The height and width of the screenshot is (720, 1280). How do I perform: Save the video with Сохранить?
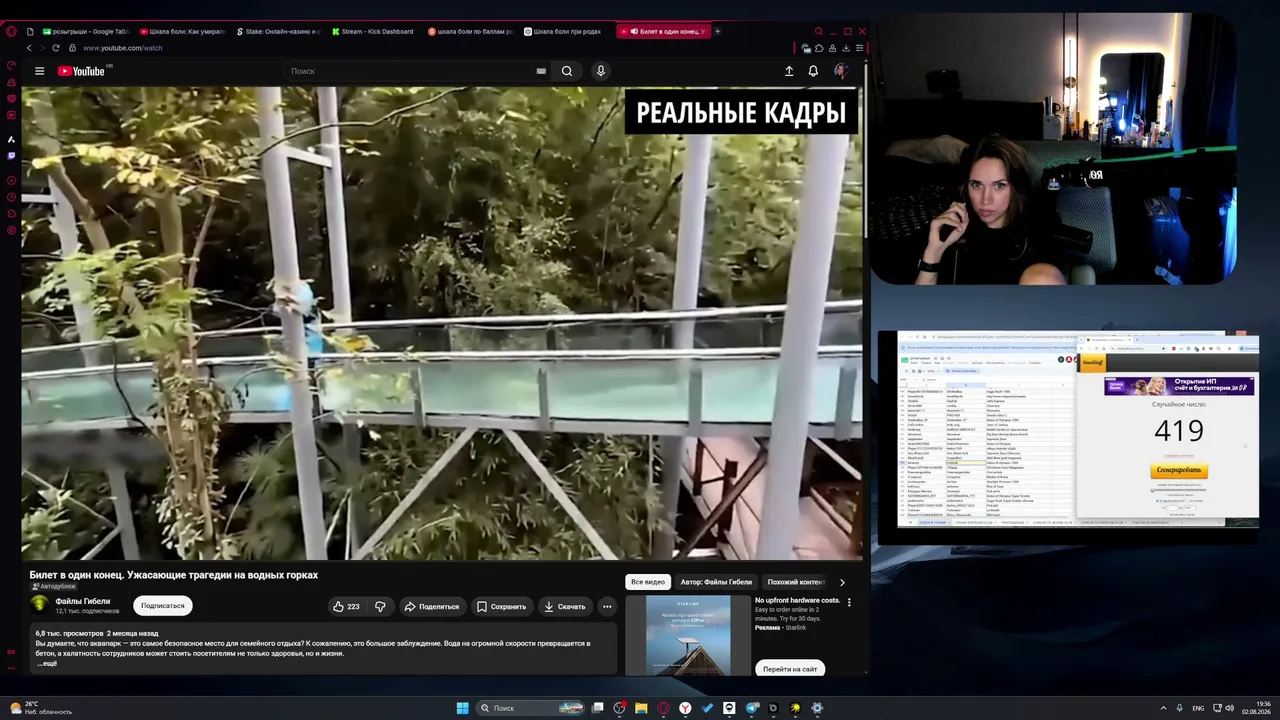(501, 606)
